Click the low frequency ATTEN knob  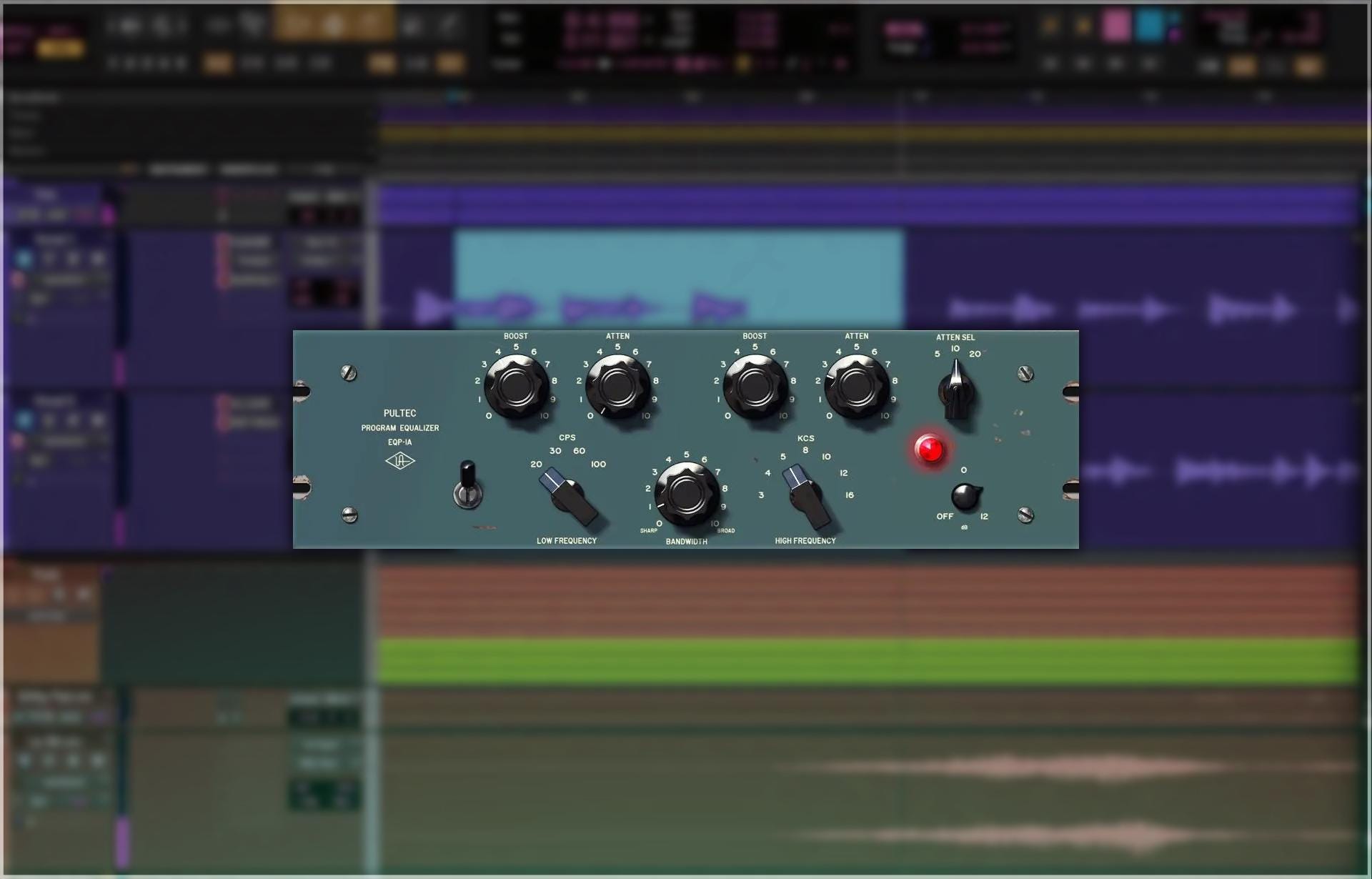(617, 387)
